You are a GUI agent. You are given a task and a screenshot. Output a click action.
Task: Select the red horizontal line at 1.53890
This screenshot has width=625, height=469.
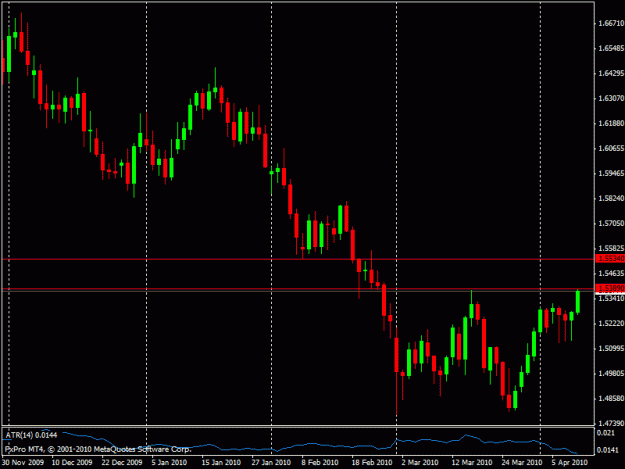(x=298, y=288)
